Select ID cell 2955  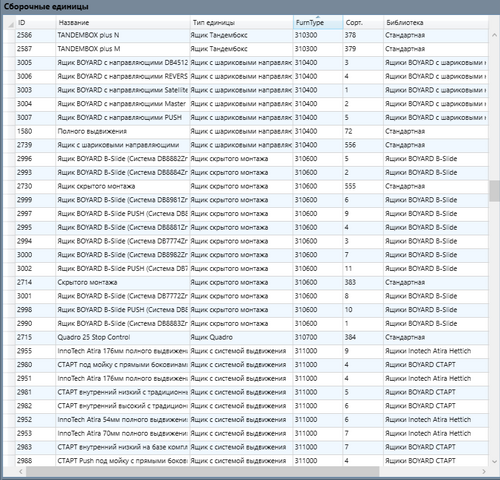36,351
